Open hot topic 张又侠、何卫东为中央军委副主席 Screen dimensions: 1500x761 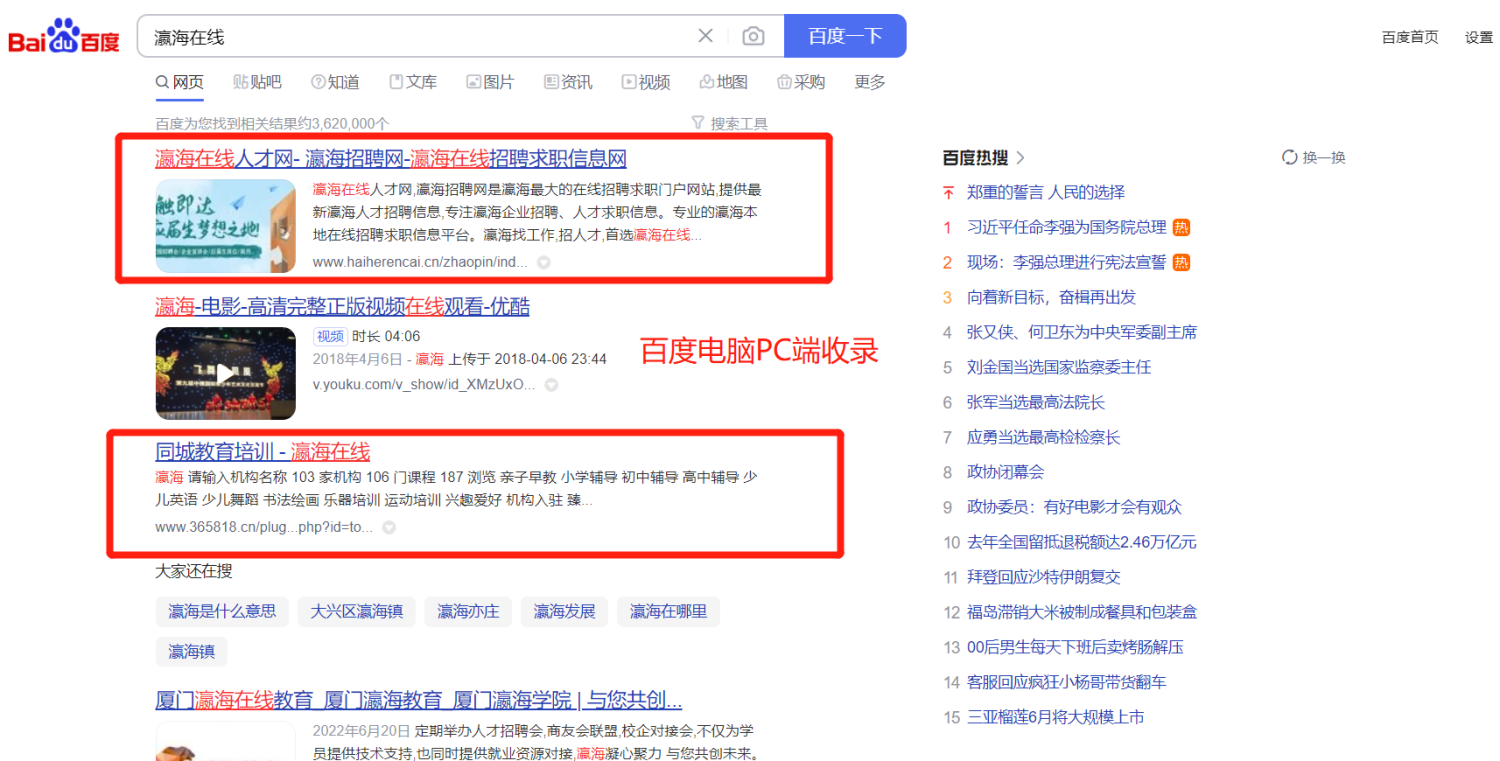pos(1081,332)
